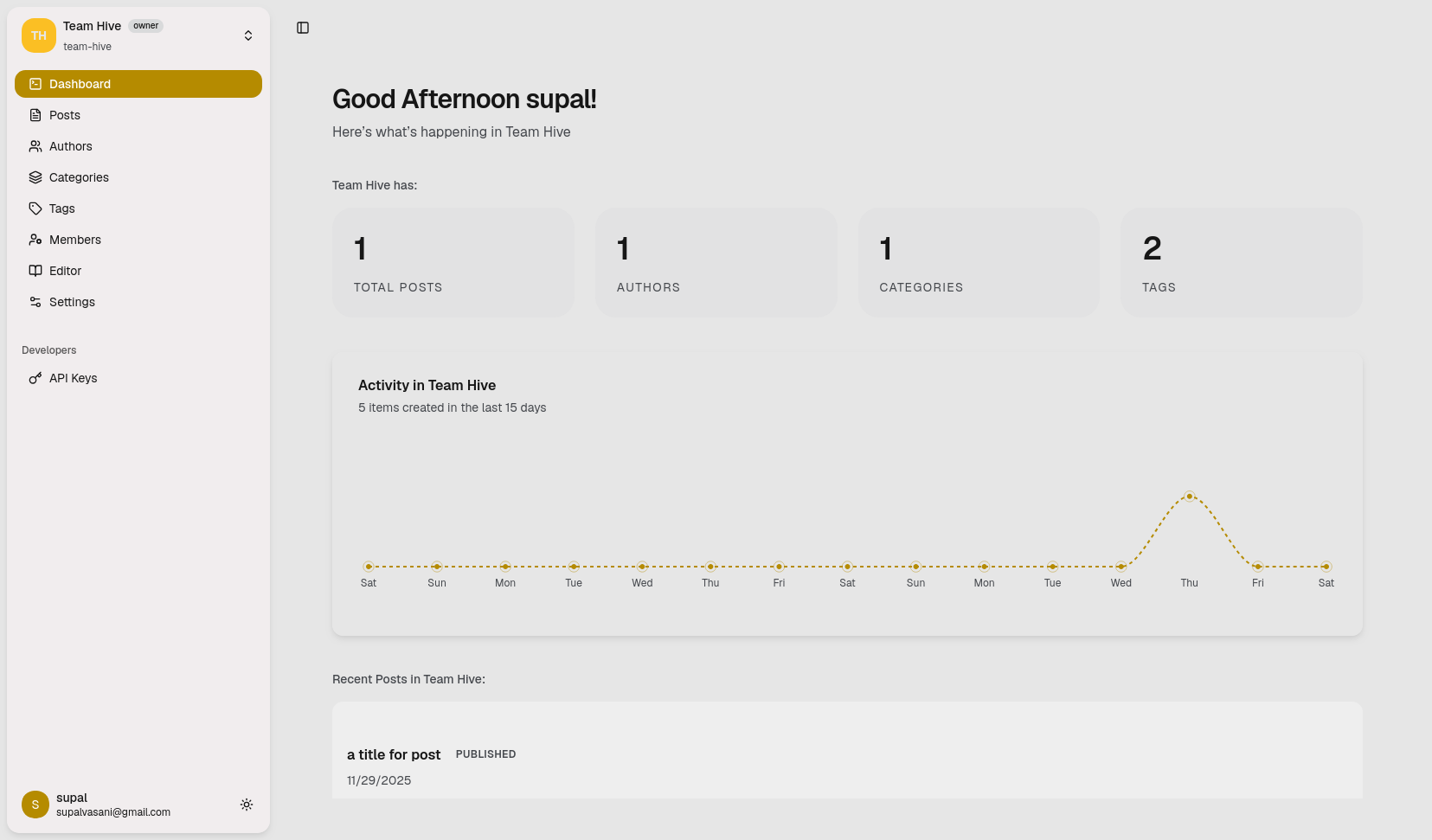Click the Categories count card

point(979,262)
